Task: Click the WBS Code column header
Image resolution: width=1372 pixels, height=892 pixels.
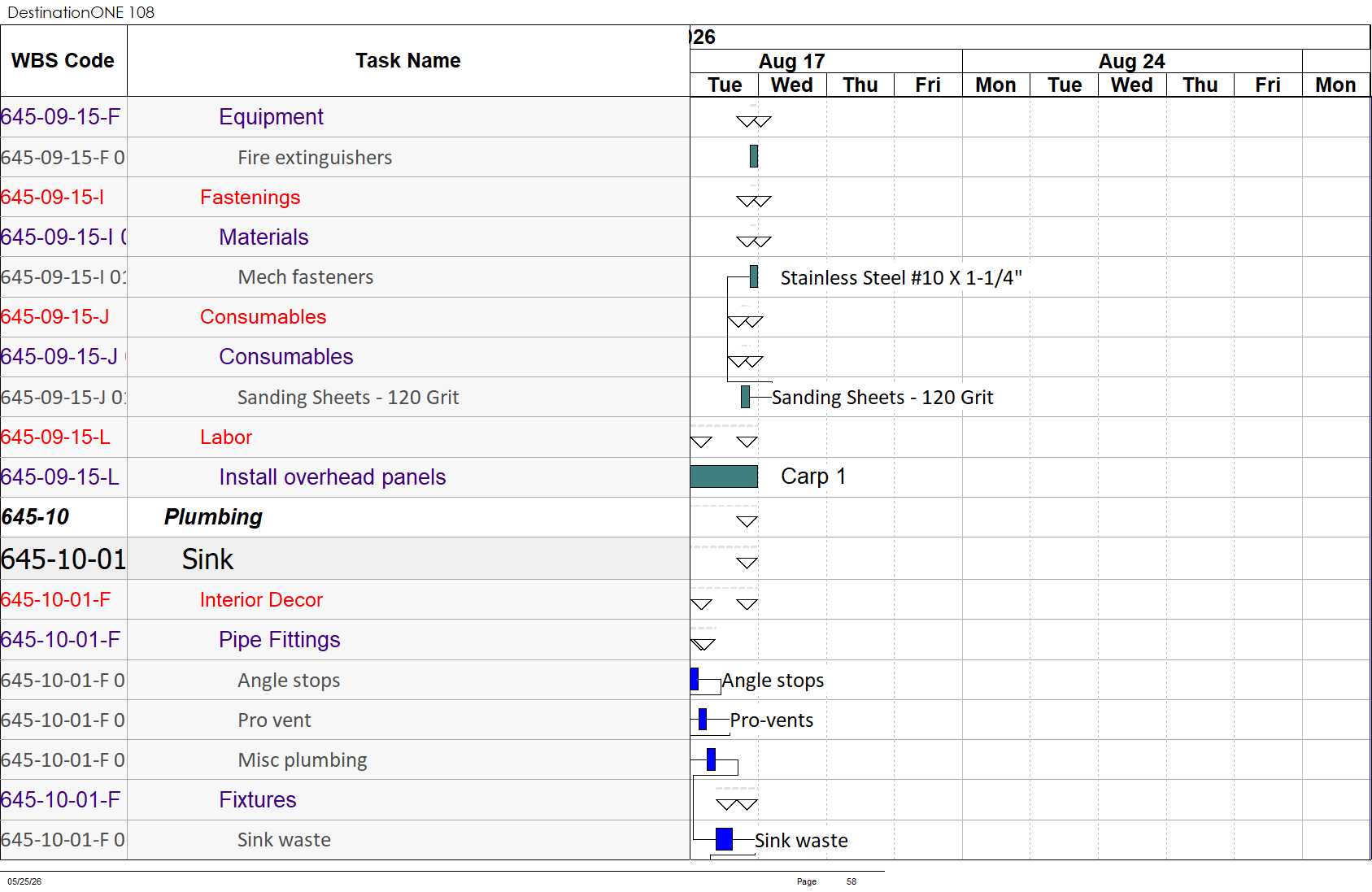Action: pos(63,61)
